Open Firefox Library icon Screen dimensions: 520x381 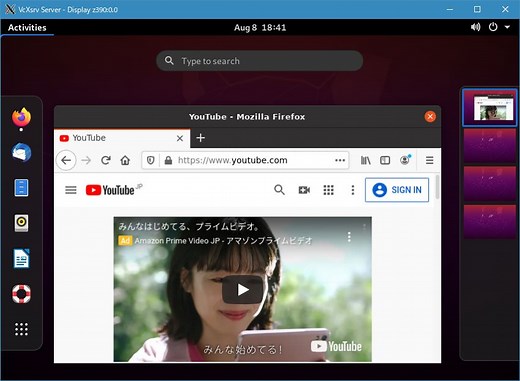coord(366,160)
